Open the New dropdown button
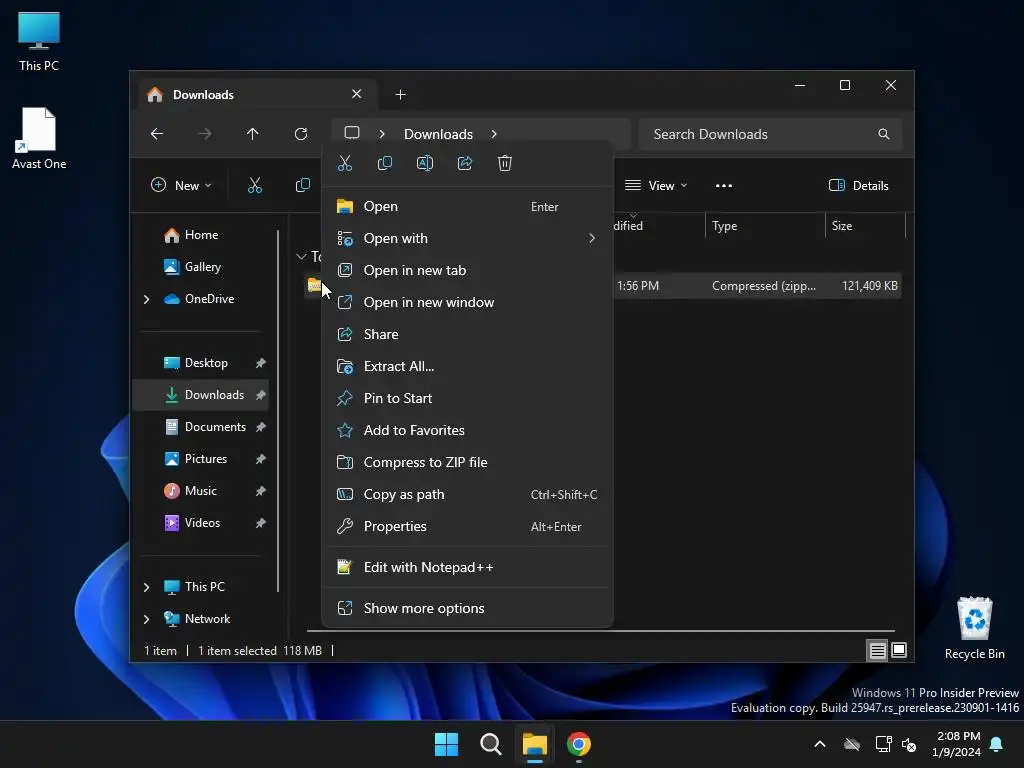The height and width of the screenshot is (768, 1024). click(181, 185)
